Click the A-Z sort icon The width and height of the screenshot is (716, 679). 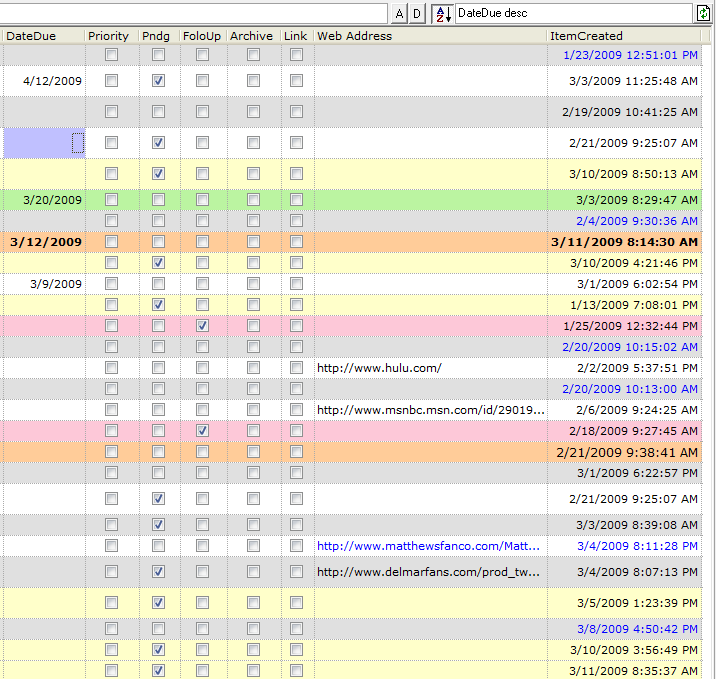(442, 14)
